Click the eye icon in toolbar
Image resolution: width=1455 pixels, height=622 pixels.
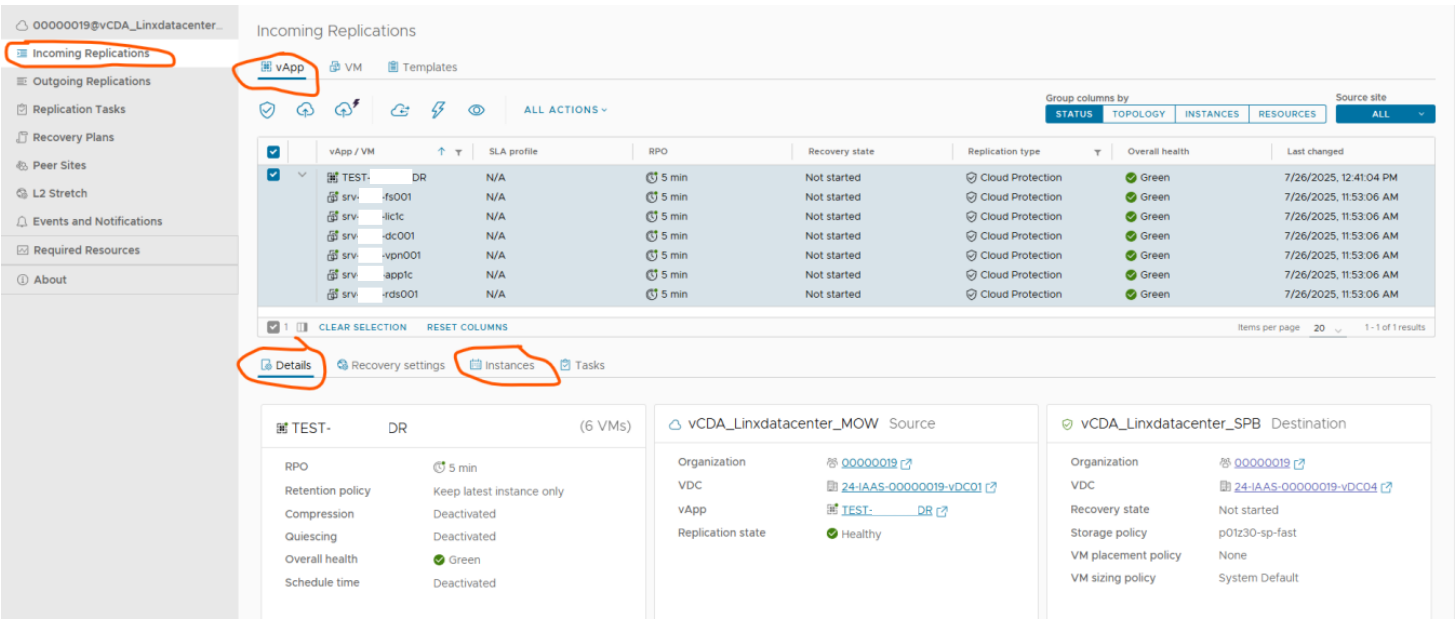click(477, 110)
